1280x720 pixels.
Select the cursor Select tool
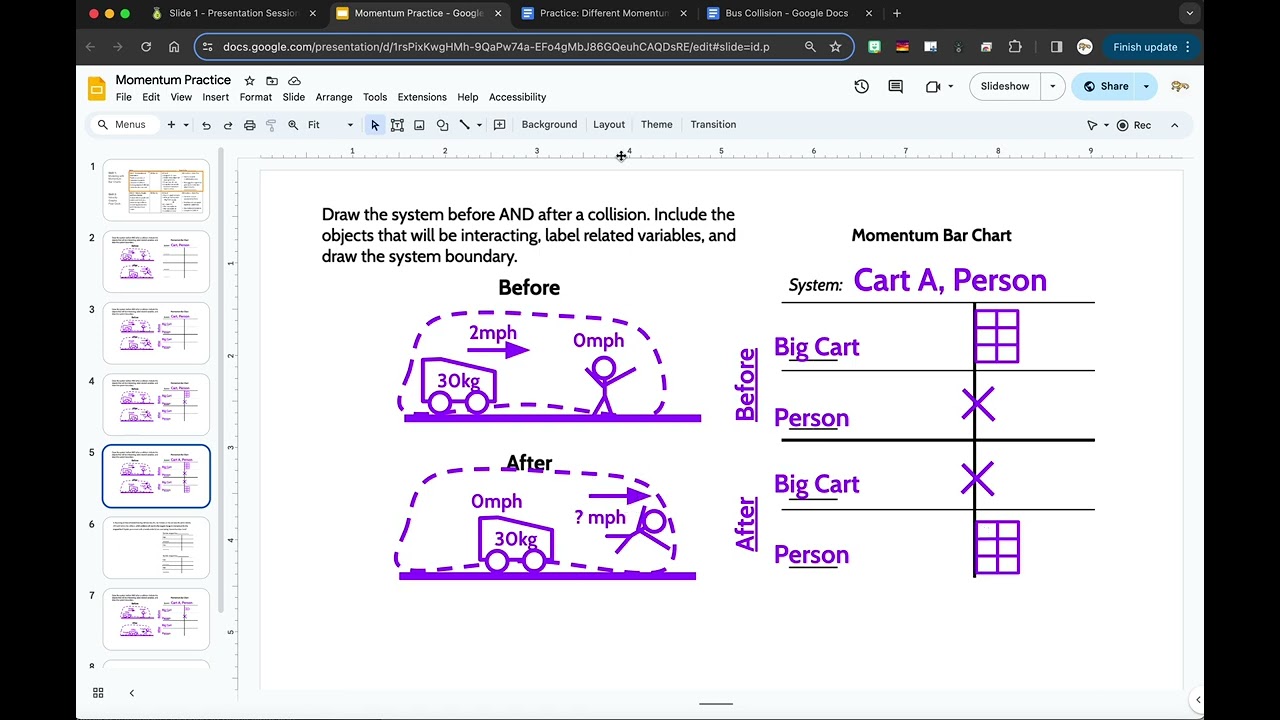click(375, 125)
